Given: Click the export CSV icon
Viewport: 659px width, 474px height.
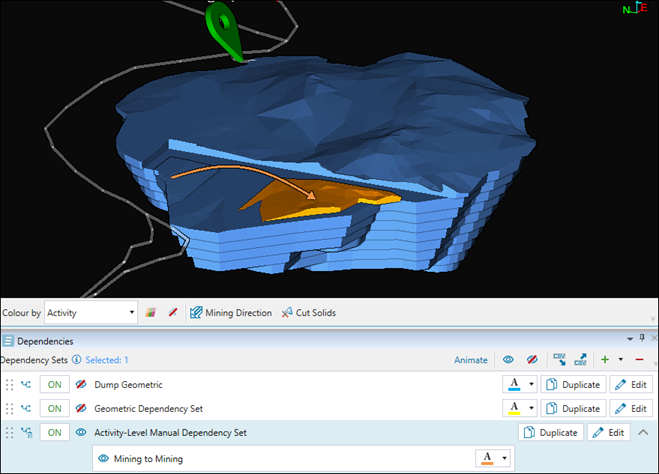Looking at the screenshot, I should point(580,359).
